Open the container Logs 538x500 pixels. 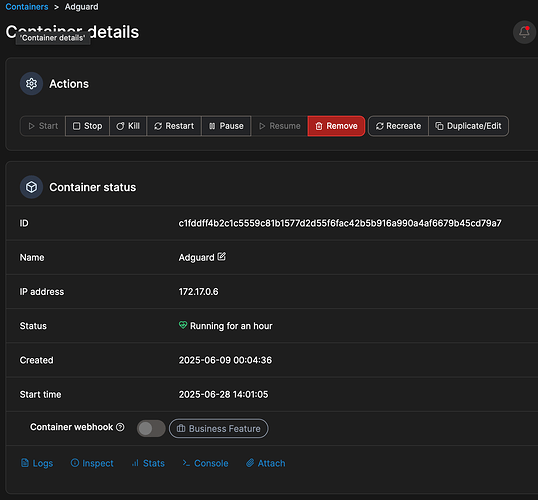(37, 463)
